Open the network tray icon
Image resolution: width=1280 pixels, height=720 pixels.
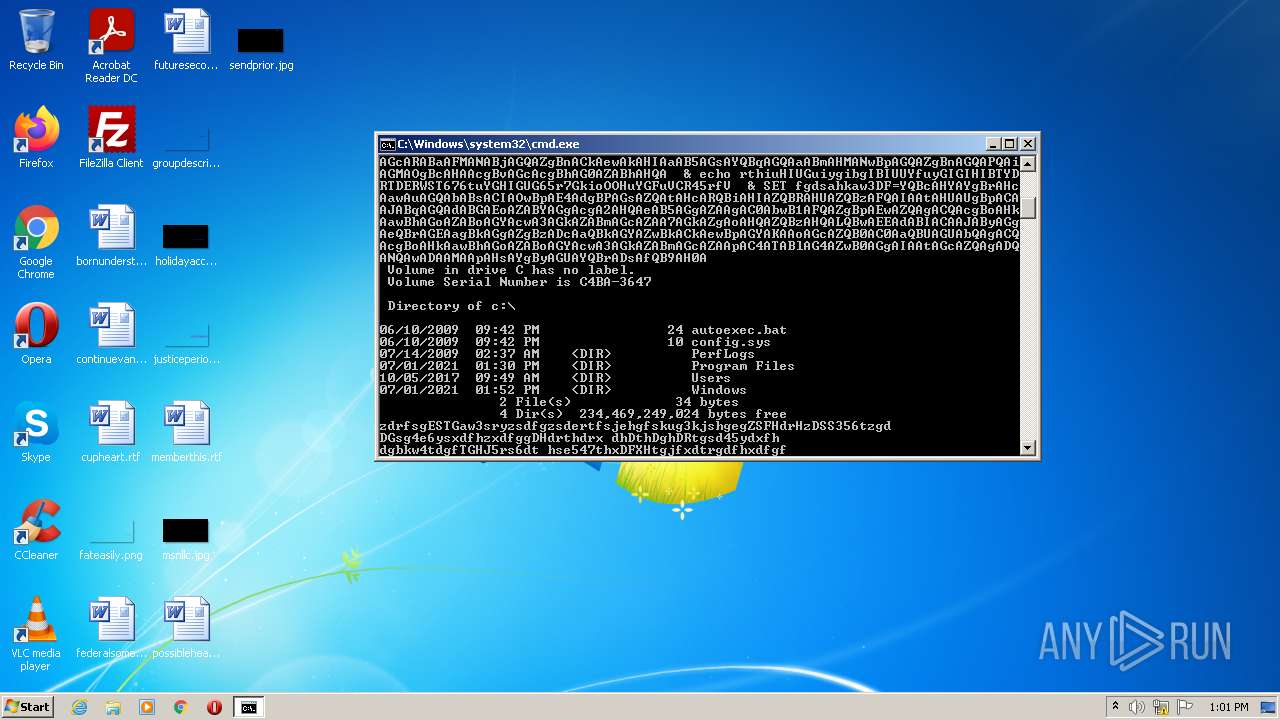[1161, 707]
